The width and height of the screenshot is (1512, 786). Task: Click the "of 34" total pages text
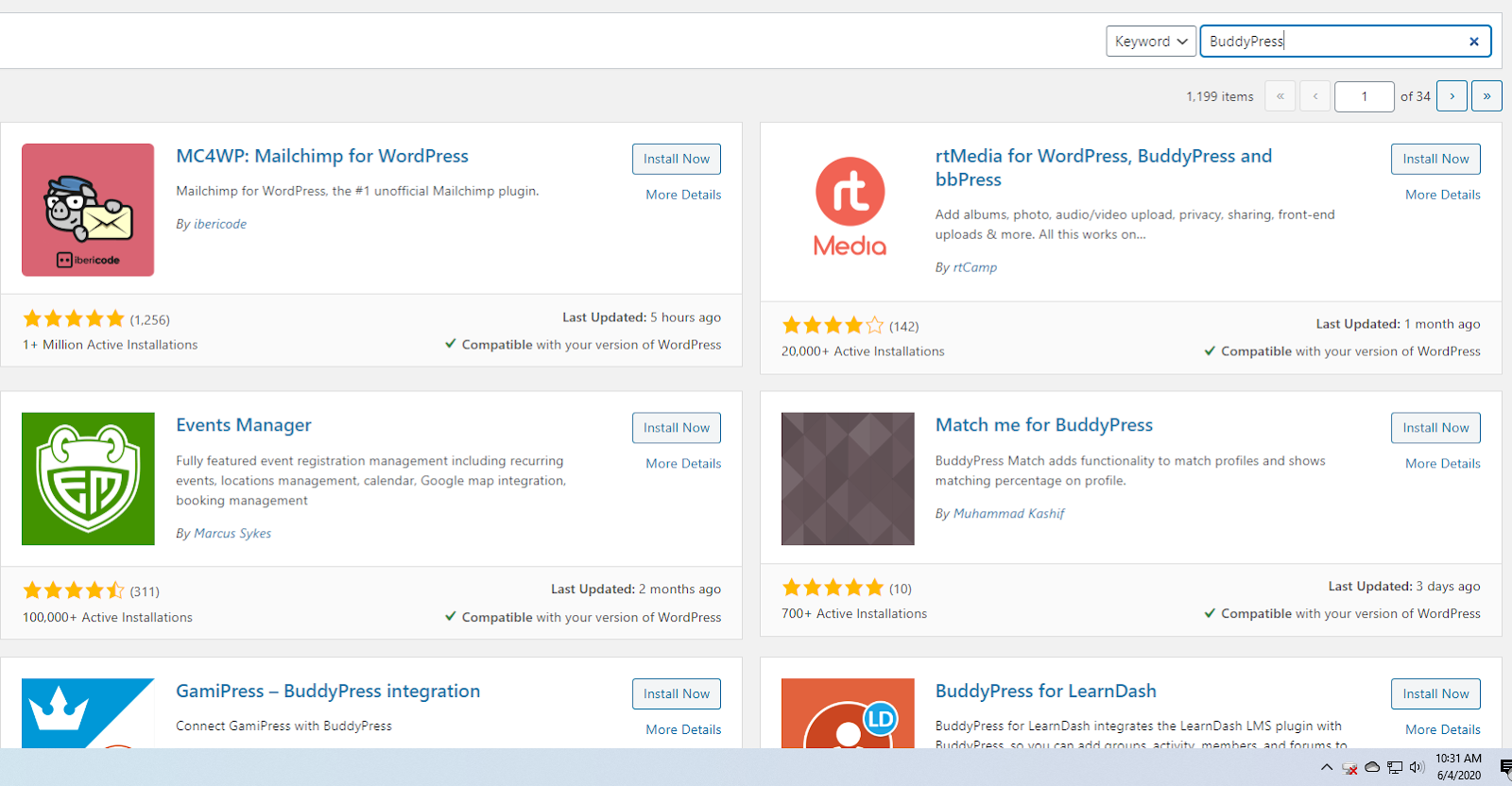(1416, 96)
